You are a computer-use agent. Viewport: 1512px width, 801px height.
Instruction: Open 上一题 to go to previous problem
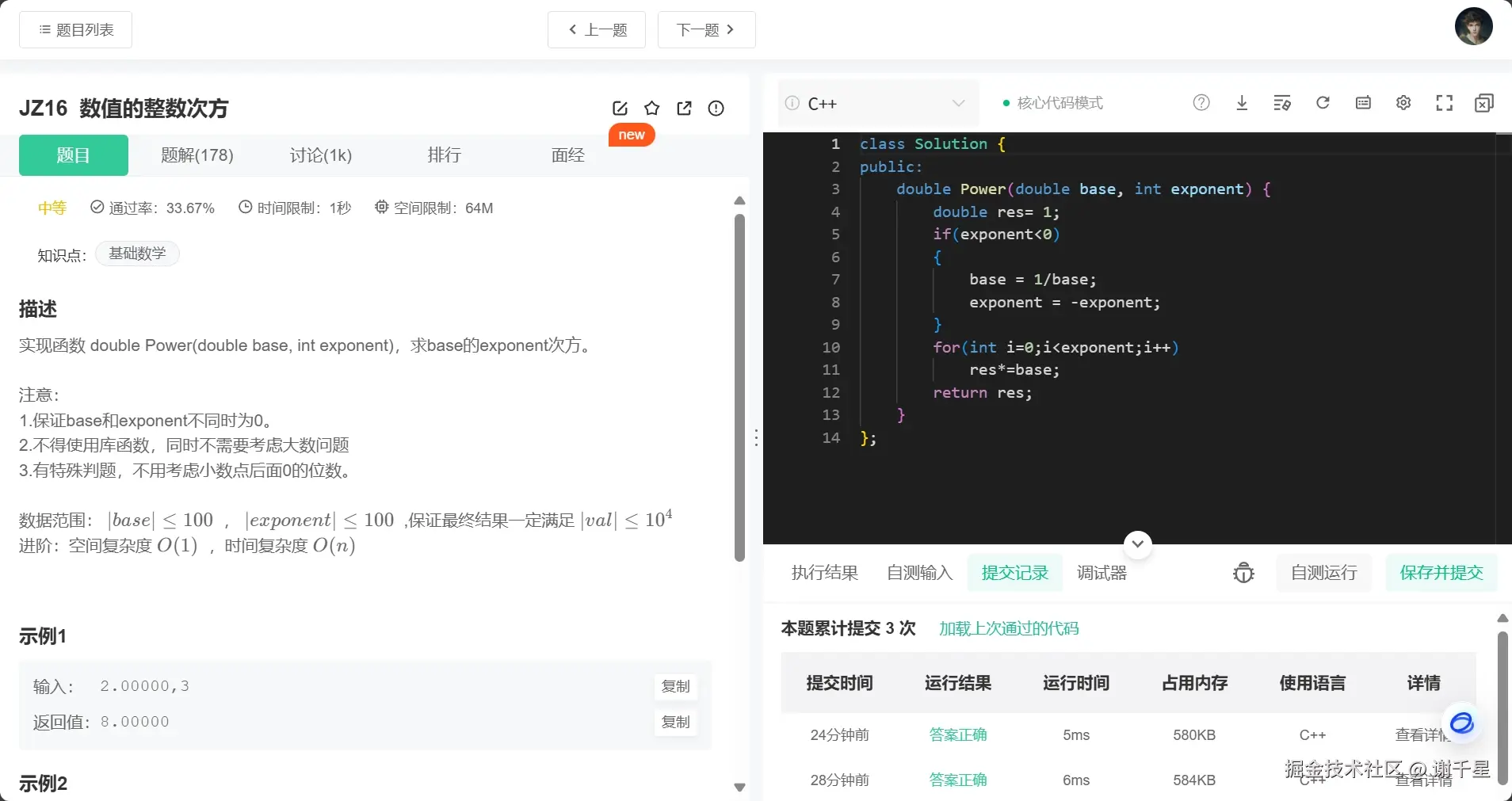click(597, 29)
